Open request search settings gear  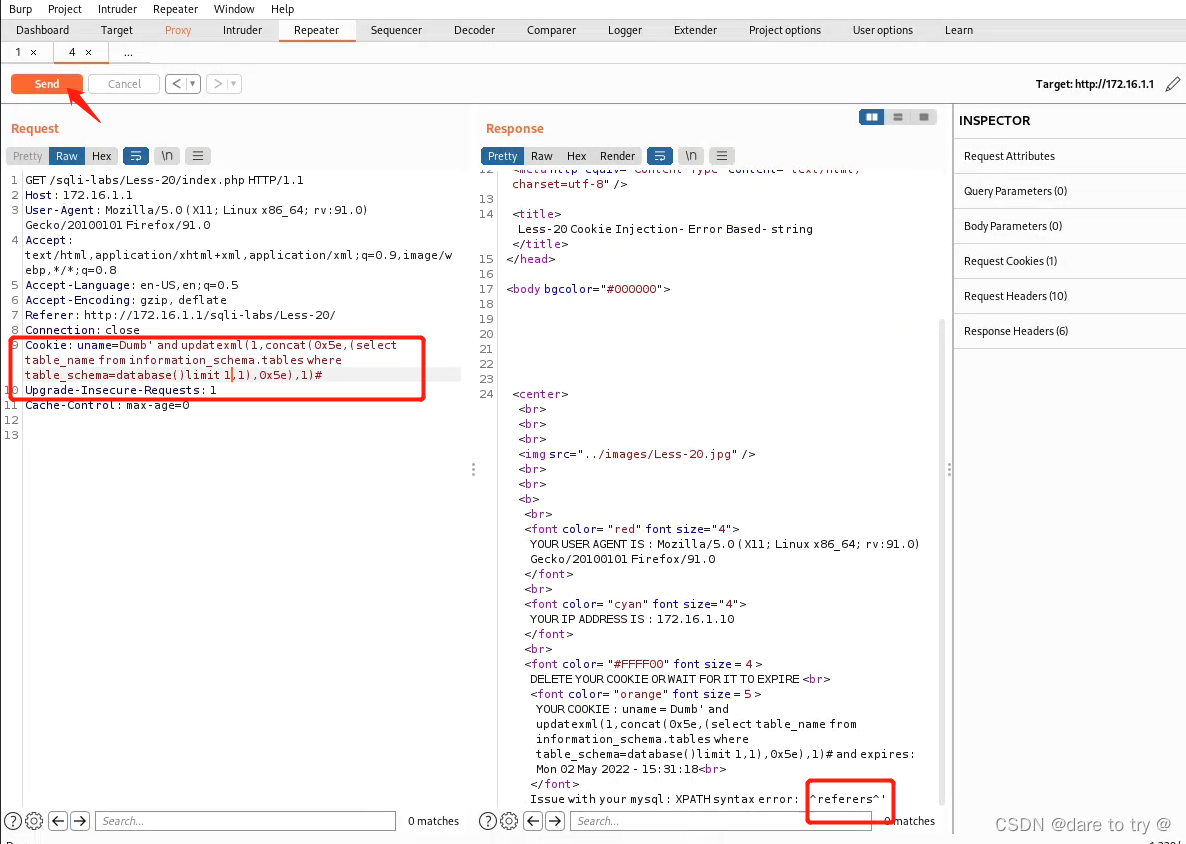point(34,821)
